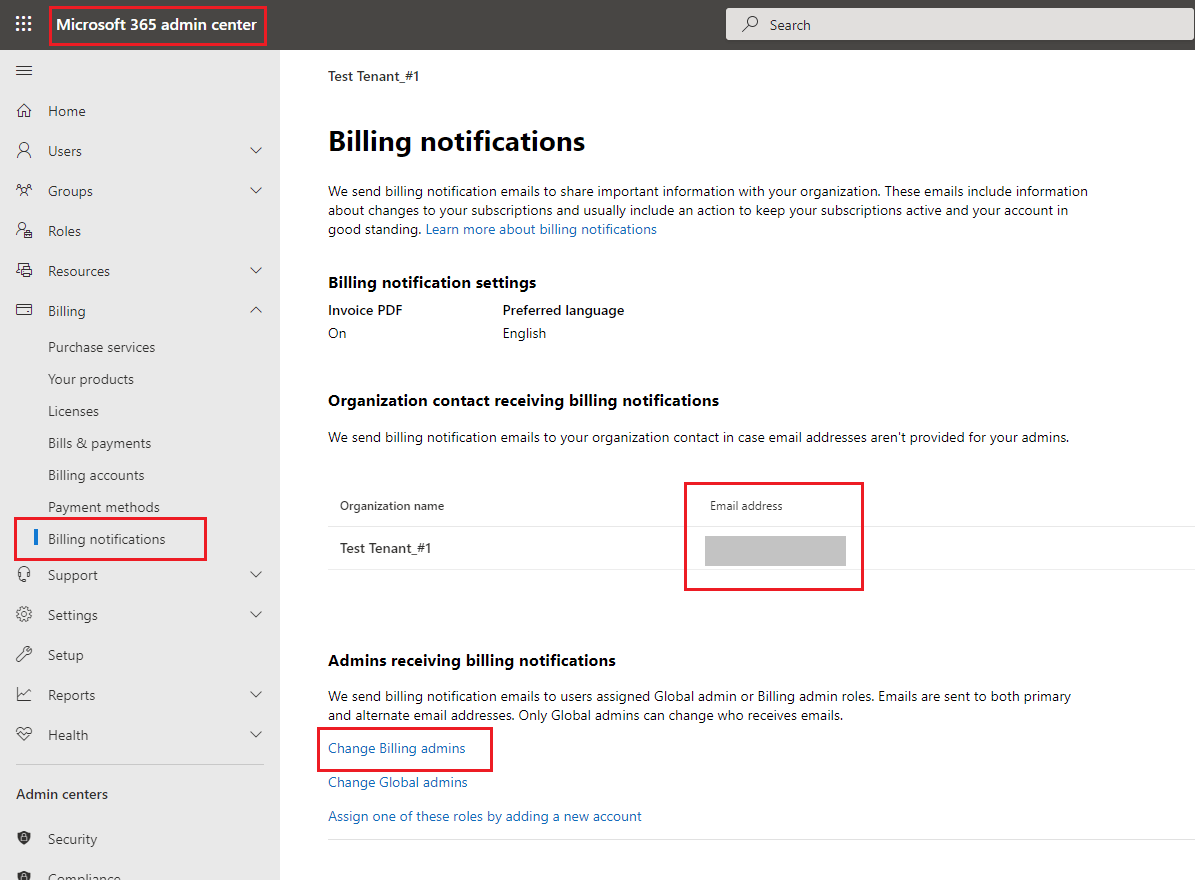The image size is (1195, 880).
Task: Expand the Settings menu chevron
Action: point(256,614)
